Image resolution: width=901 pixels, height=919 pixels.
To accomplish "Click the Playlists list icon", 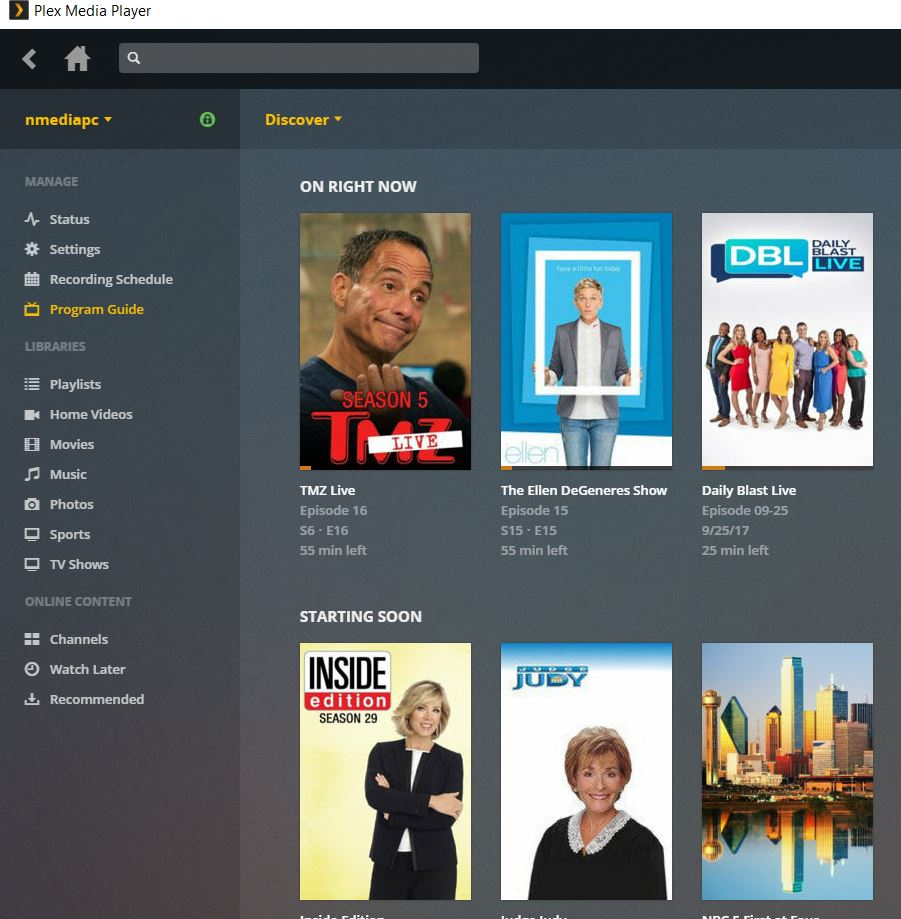I will point(32,384).
